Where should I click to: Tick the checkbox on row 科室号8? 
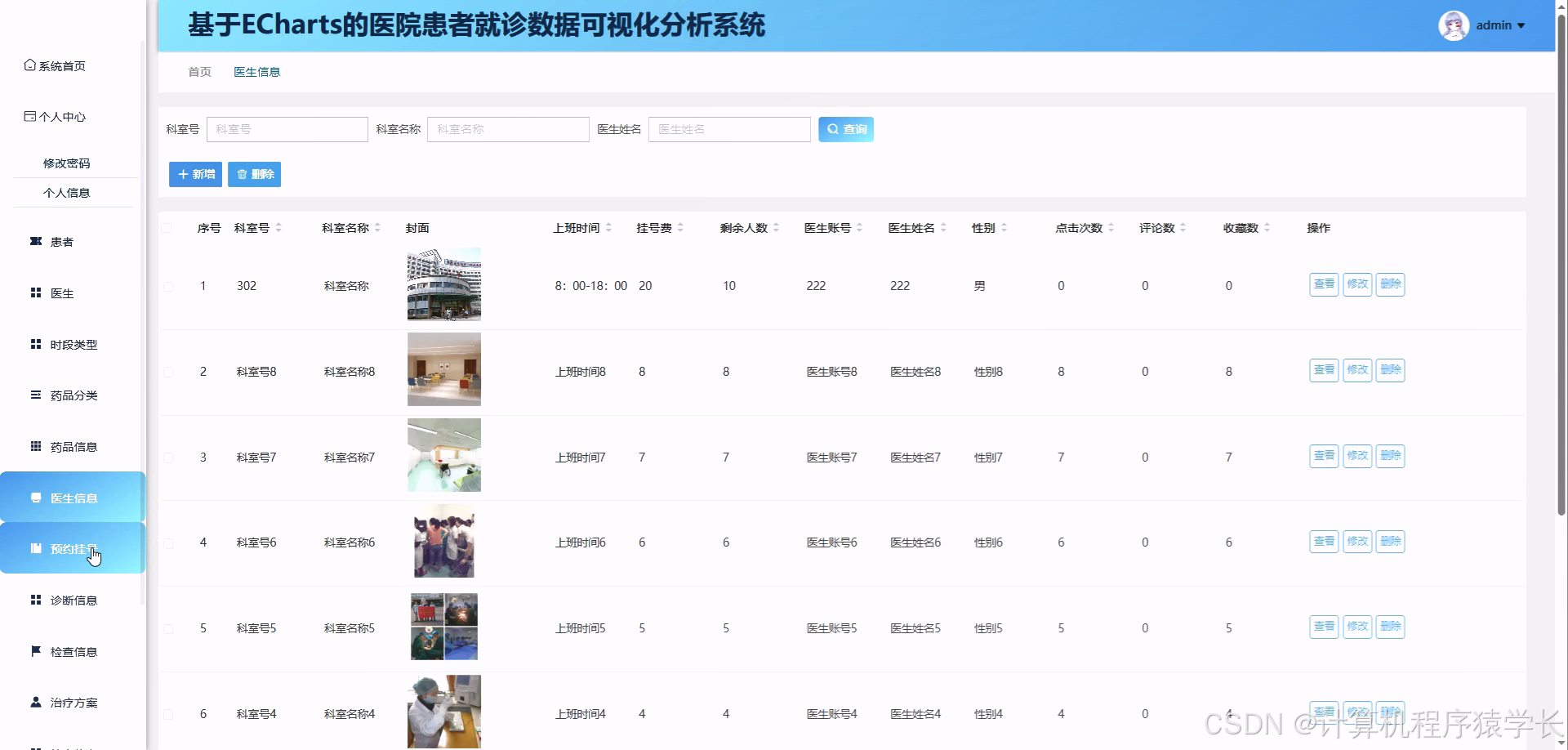click(169, 372)
